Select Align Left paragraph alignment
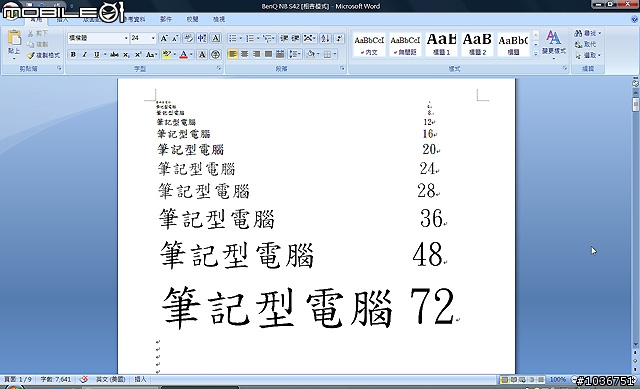 pos(233,54)
